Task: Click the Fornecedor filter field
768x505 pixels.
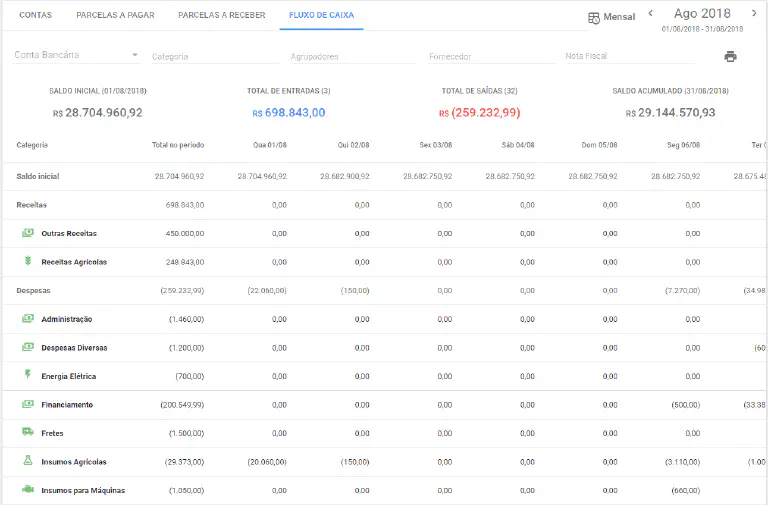Action: pyautogui.click(x=490, y=56)
